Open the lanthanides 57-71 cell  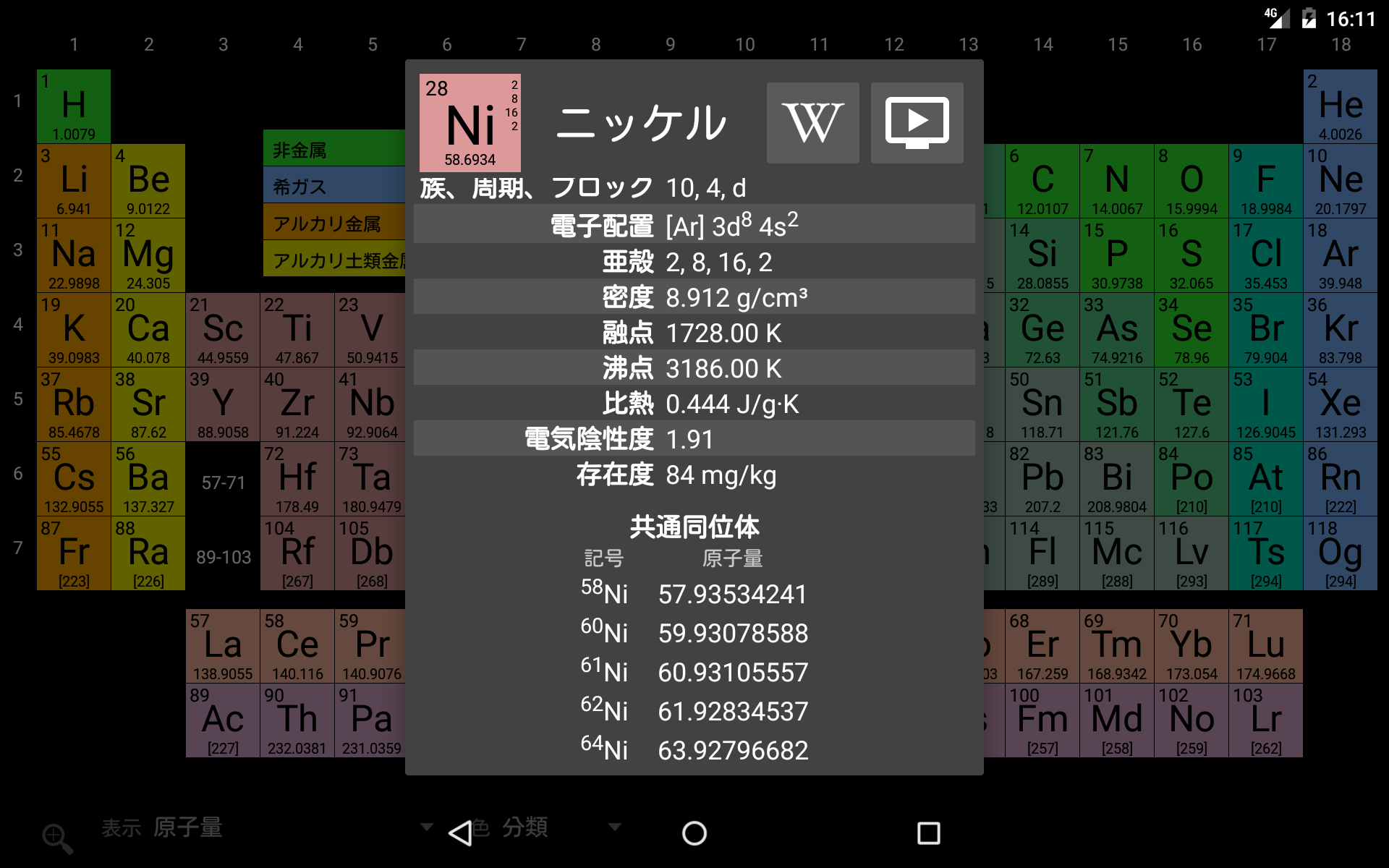(x=223, y=482)
